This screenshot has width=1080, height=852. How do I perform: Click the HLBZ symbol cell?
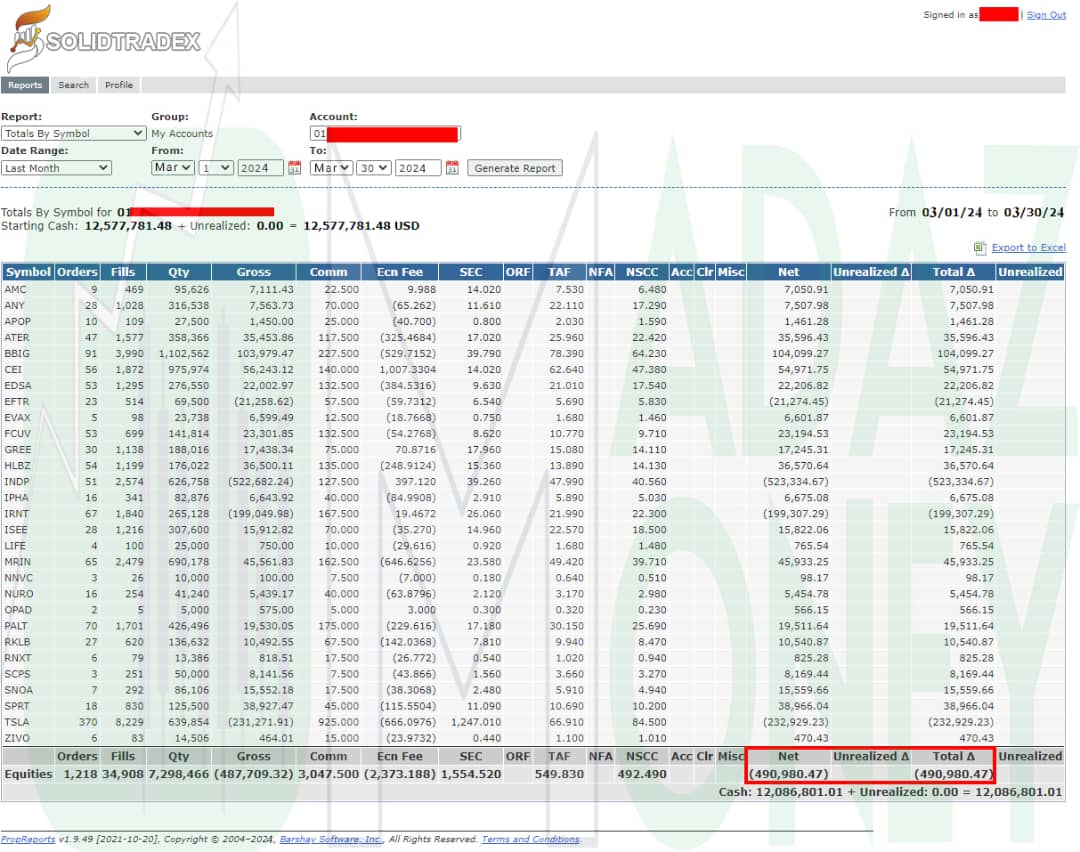point(17,466)
